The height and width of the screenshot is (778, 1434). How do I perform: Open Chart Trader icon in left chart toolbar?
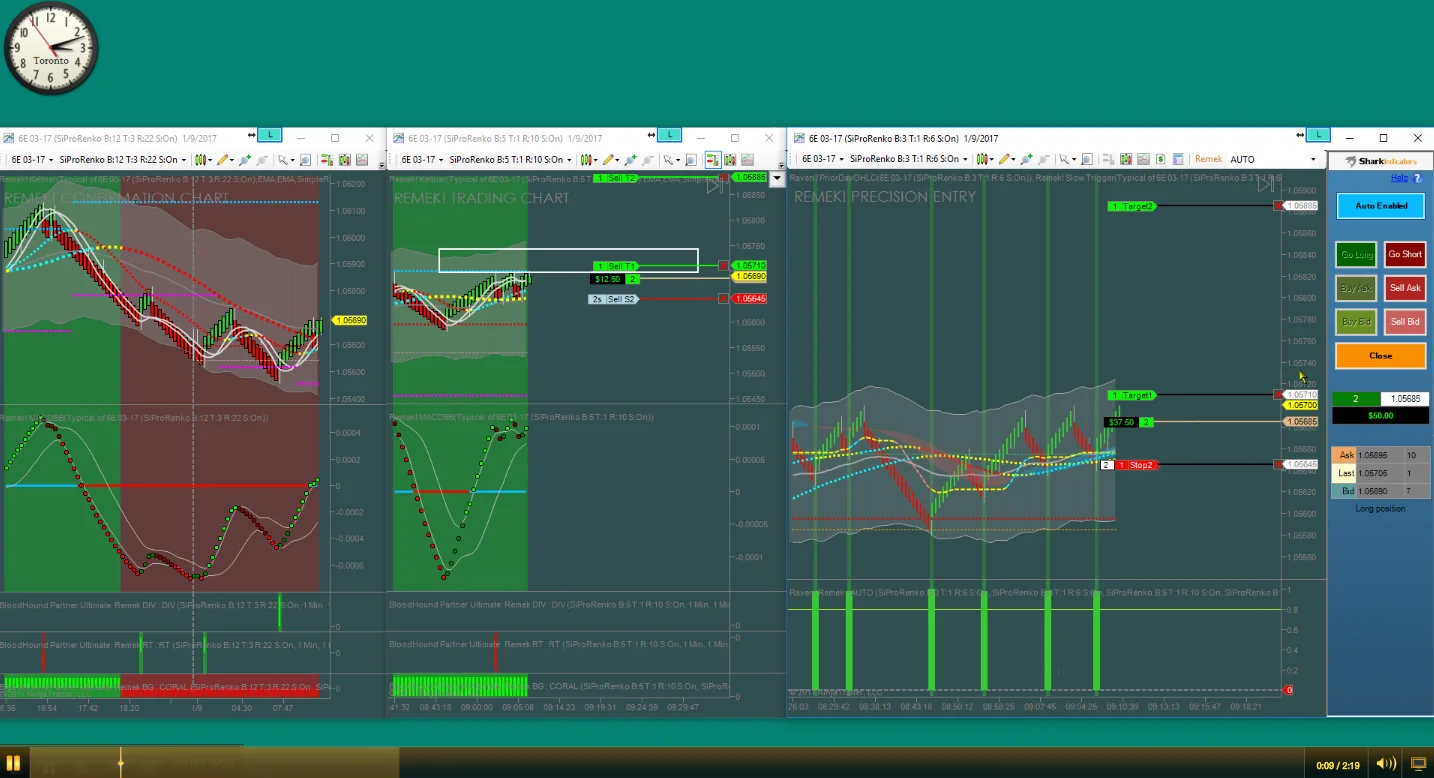326,159
